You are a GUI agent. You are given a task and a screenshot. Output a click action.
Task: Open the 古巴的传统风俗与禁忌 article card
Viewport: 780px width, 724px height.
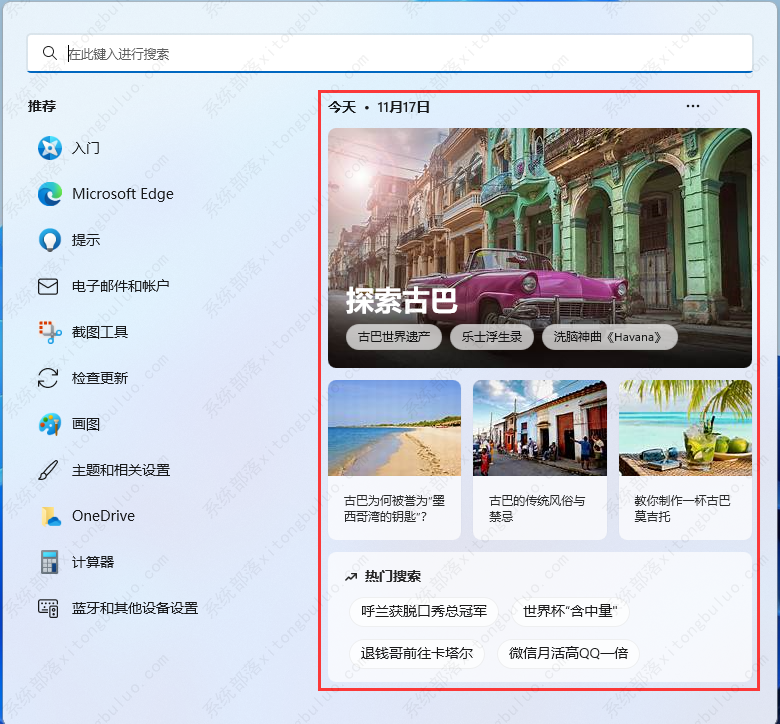539,460
